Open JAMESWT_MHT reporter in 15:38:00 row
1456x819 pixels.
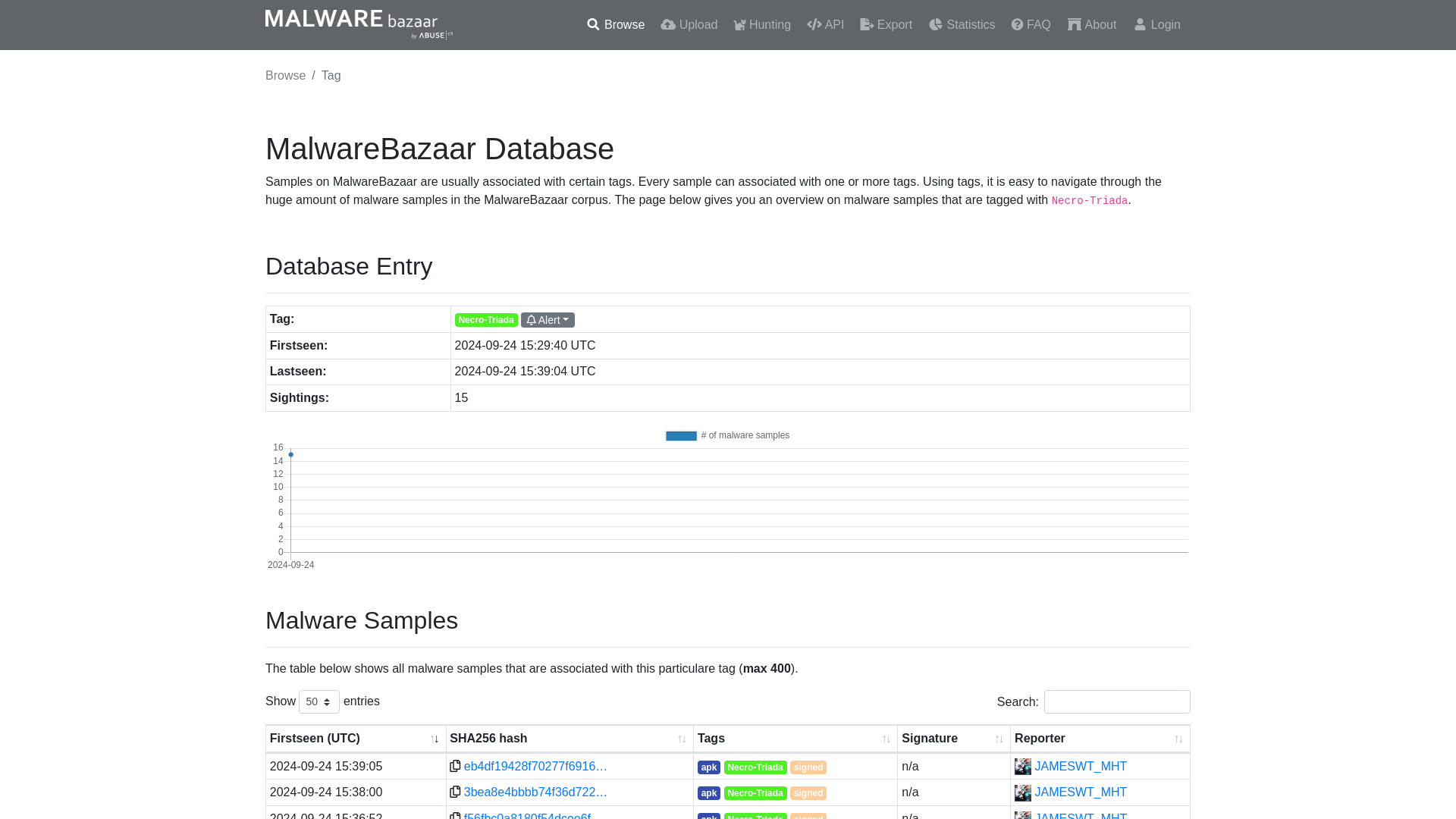1081,792
